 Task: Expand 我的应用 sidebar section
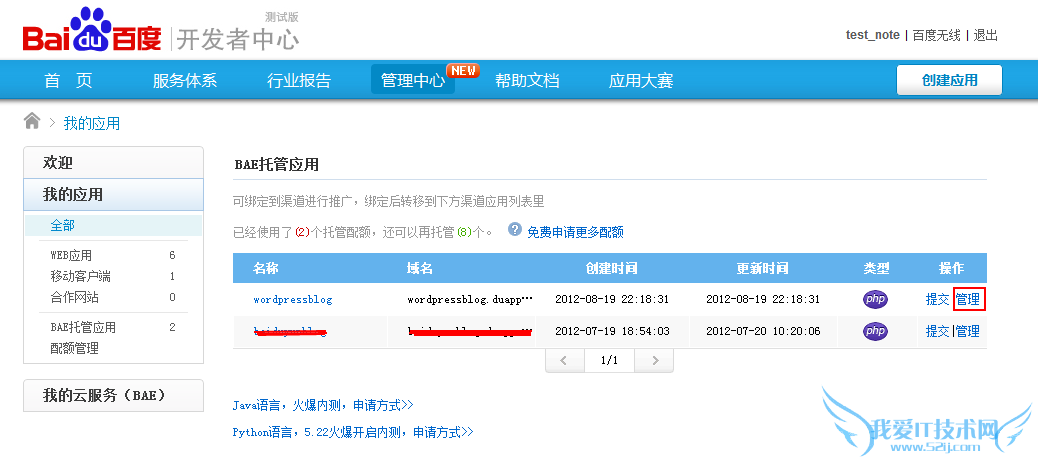[x=73, y=194]
